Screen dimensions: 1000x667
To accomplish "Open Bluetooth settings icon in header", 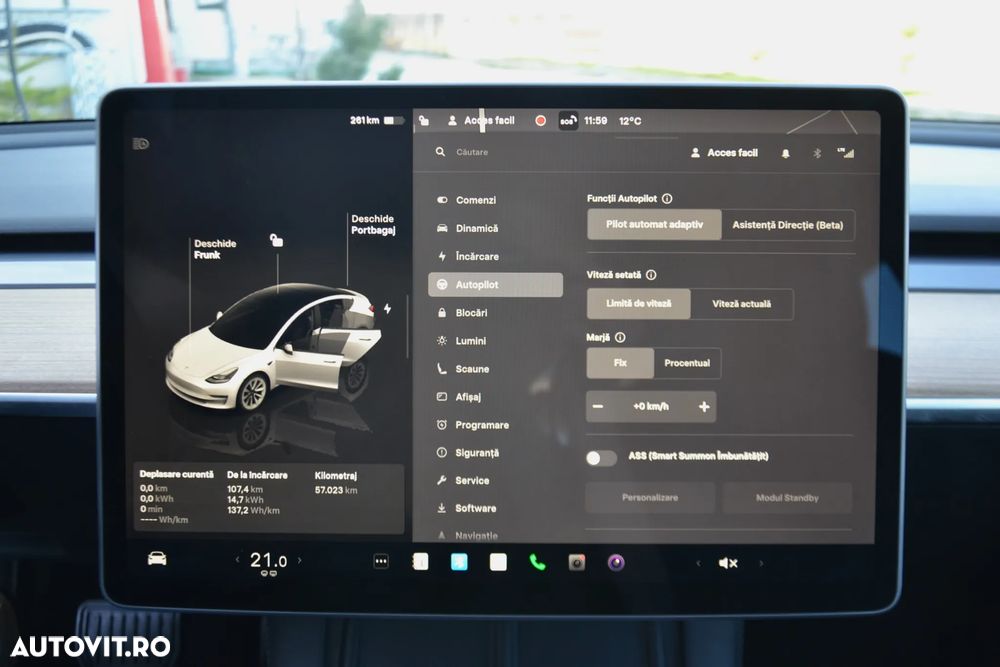I will click(817, 153).
